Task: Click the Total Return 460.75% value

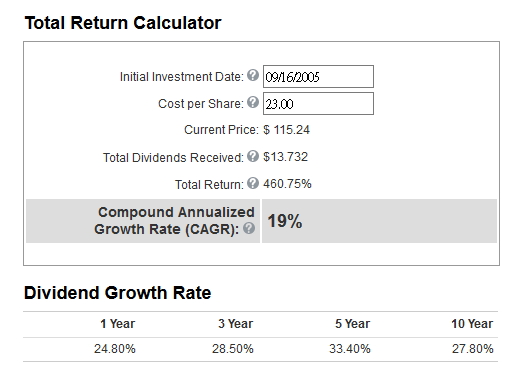Action: pos(287,184)
